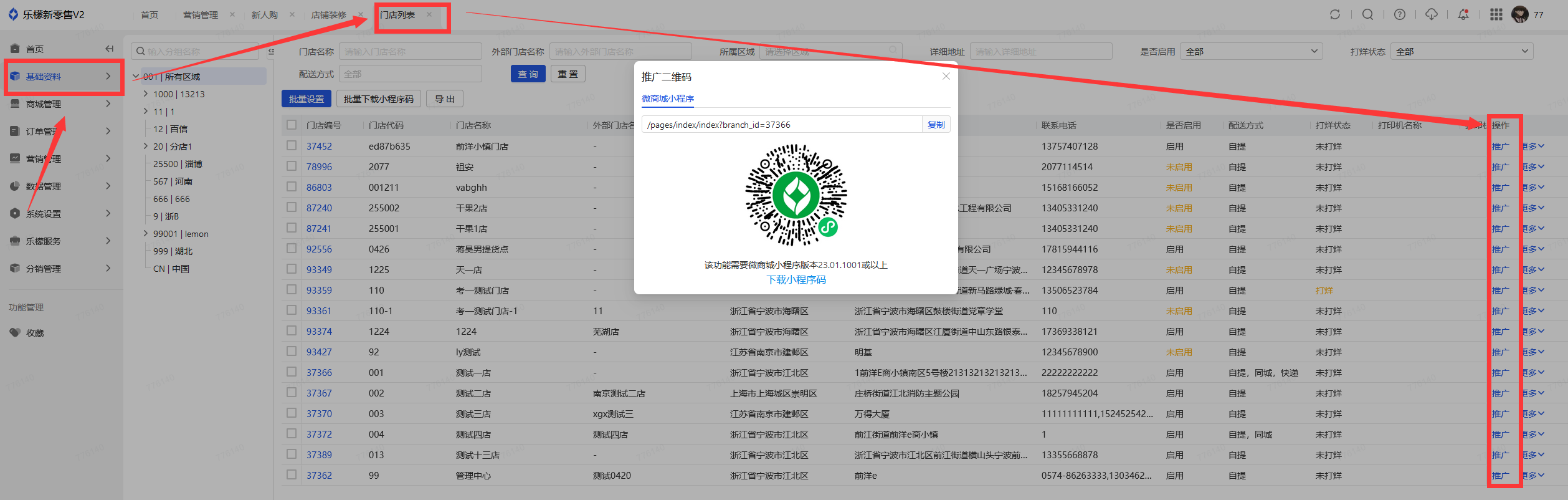Click the 批量设置 button
Screen dimensions: 1568x500
[306, 99]
